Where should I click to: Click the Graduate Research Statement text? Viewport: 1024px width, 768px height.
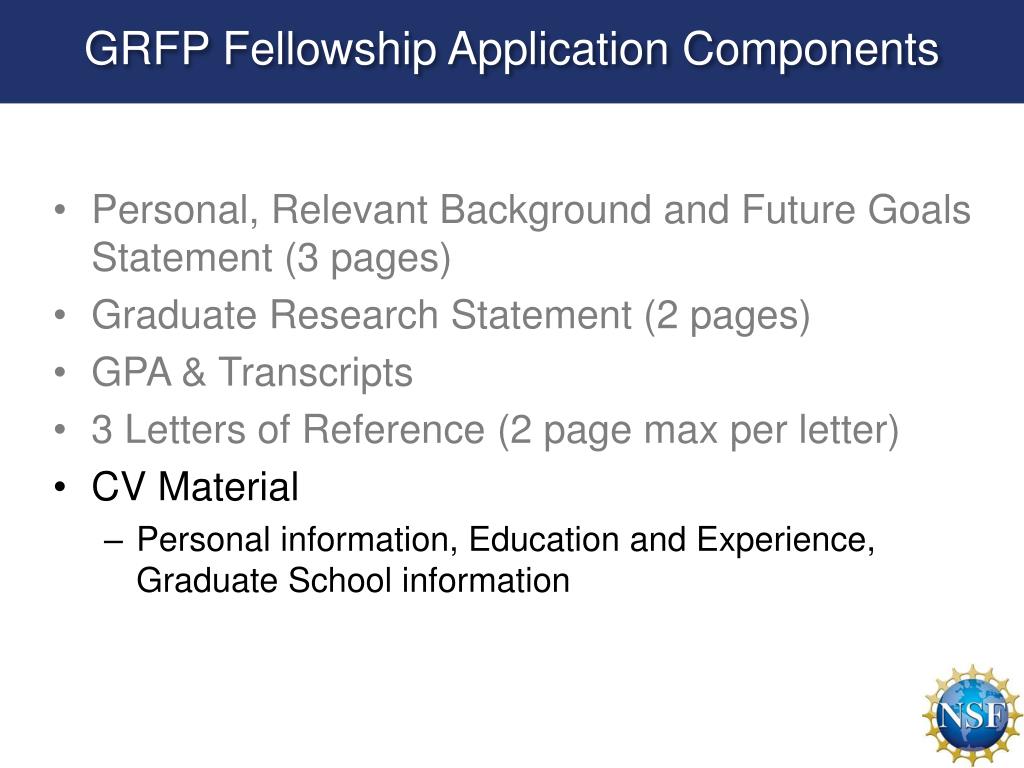[362, 315]
